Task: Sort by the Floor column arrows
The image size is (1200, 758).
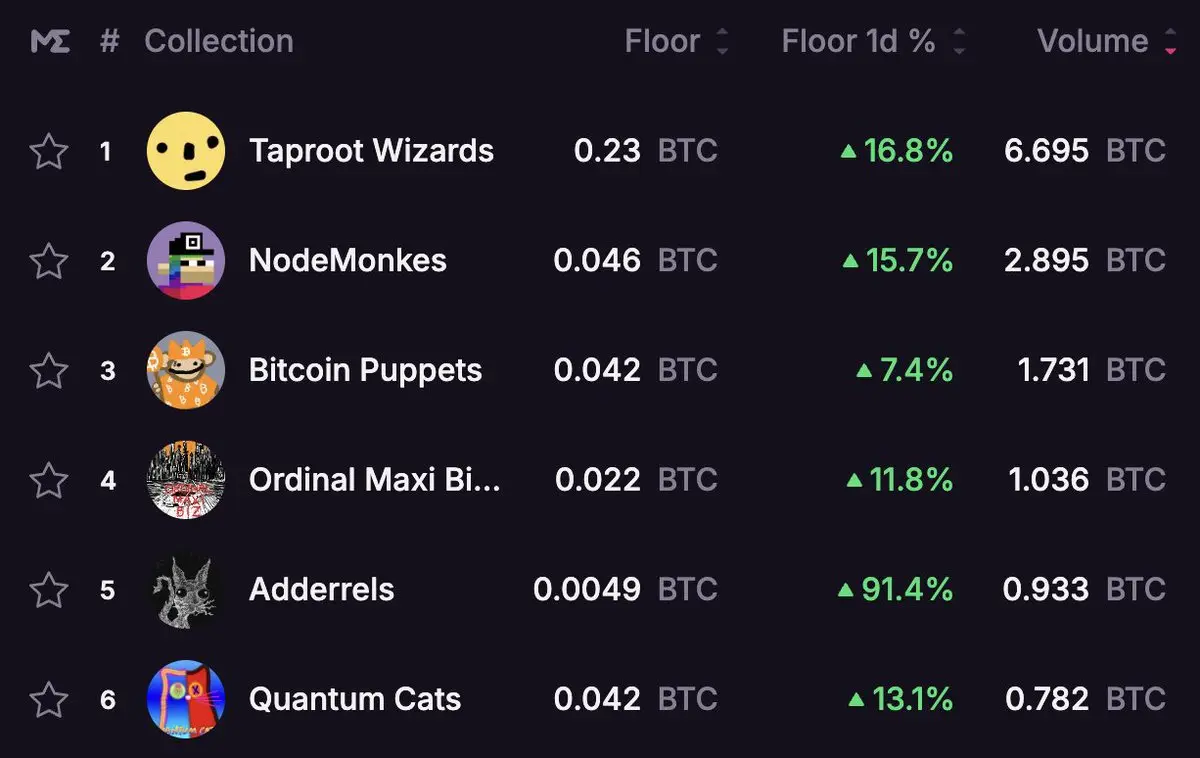Action: (x=722, y=42)
